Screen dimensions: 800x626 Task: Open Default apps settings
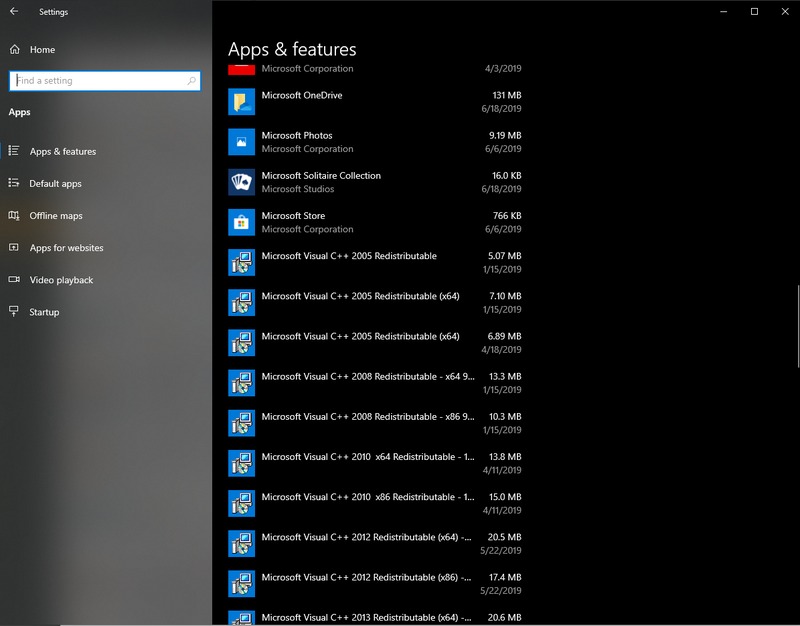(x=55, y=184)
